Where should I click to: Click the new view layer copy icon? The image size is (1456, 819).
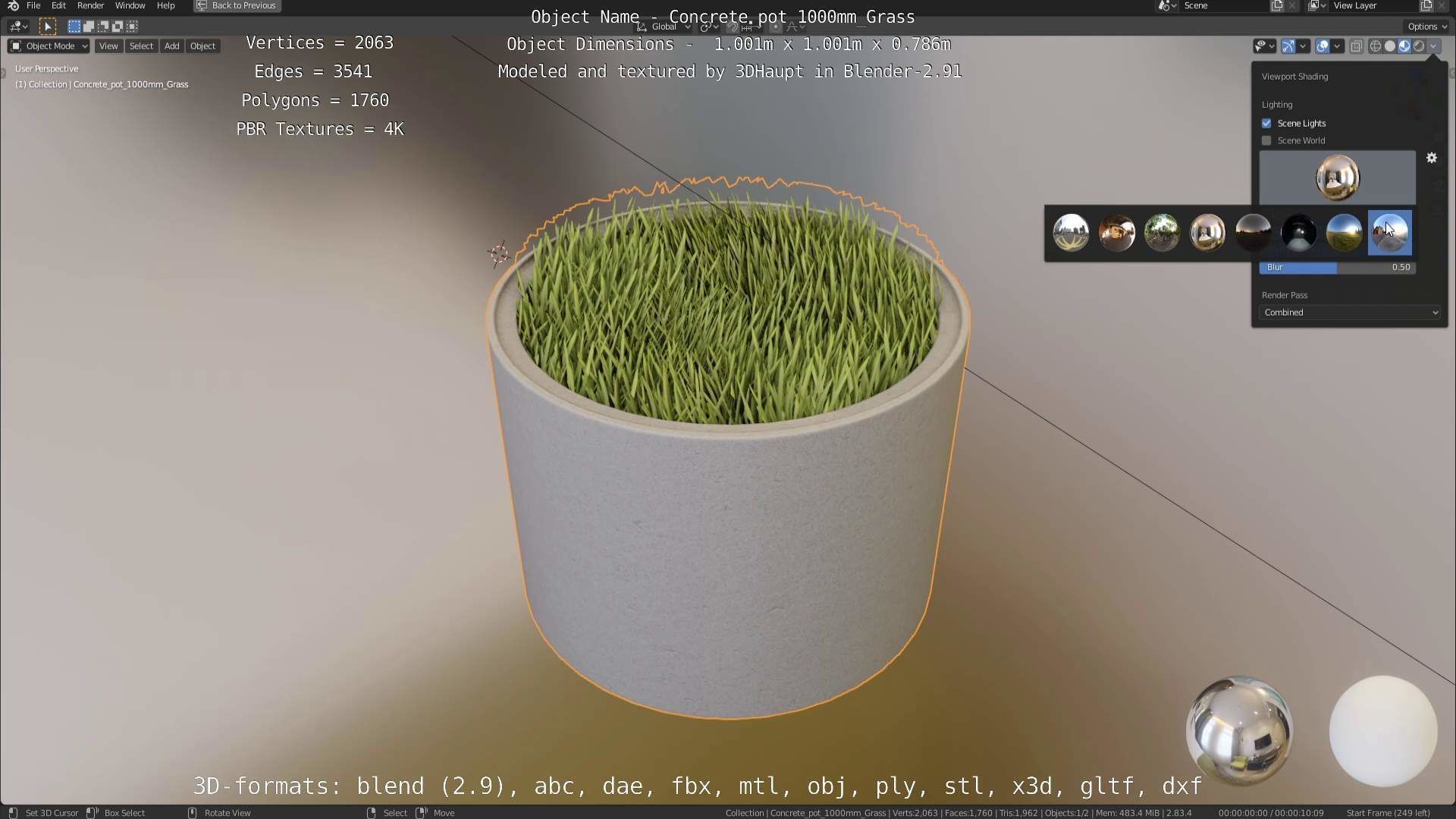click(x=1426, y=5)
